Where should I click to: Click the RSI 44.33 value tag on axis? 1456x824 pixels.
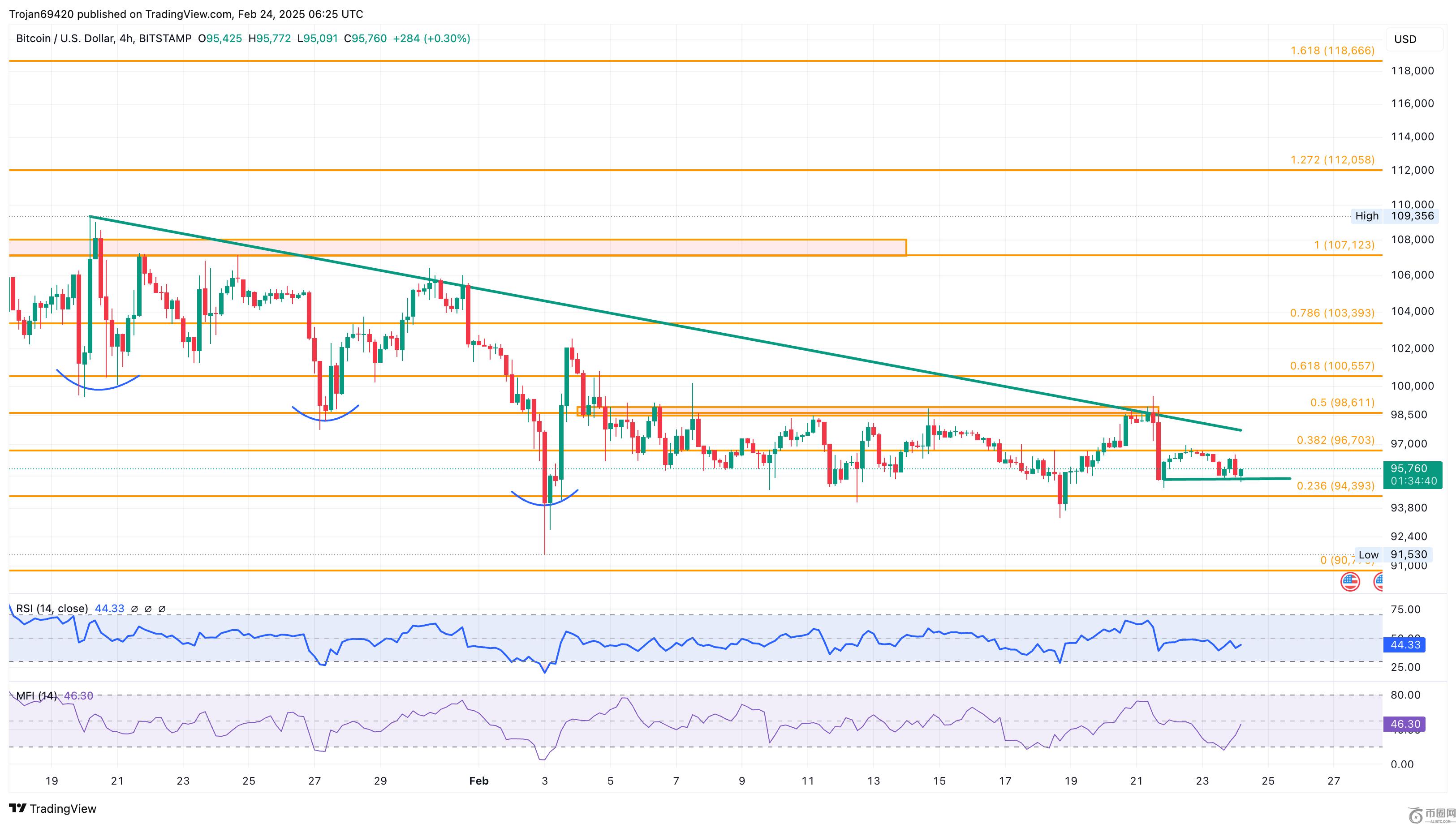pyautogui.click(x=1405, y=644)
